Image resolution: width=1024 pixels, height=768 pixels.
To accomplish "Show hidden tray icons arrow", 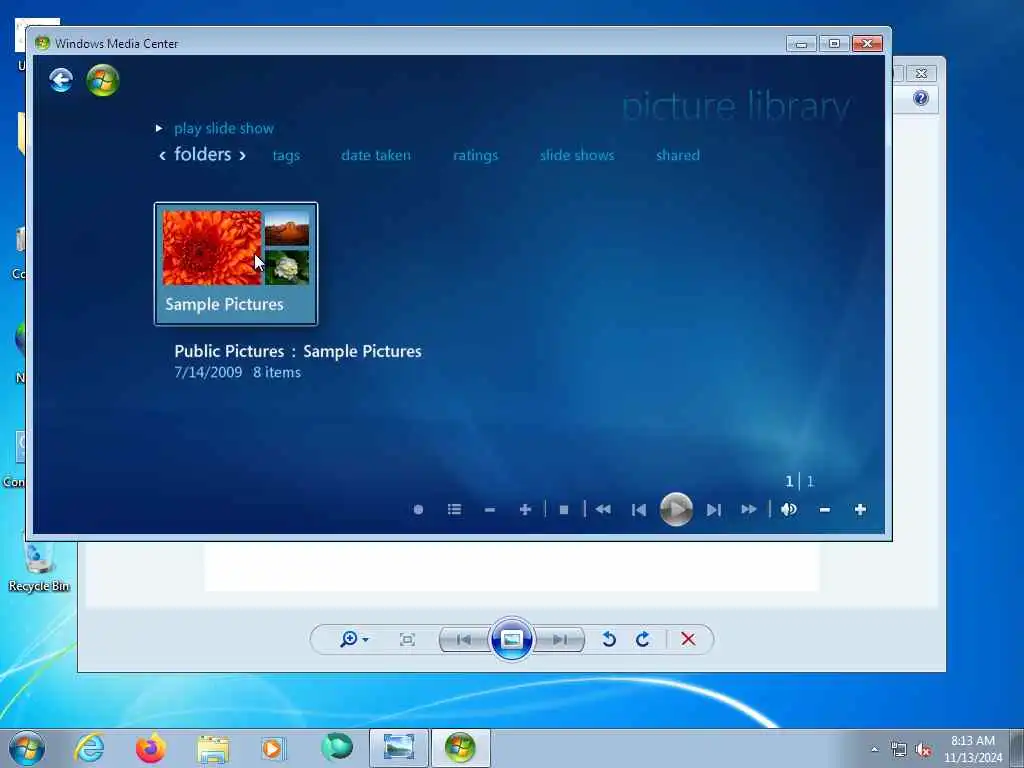I will [874, 750].
